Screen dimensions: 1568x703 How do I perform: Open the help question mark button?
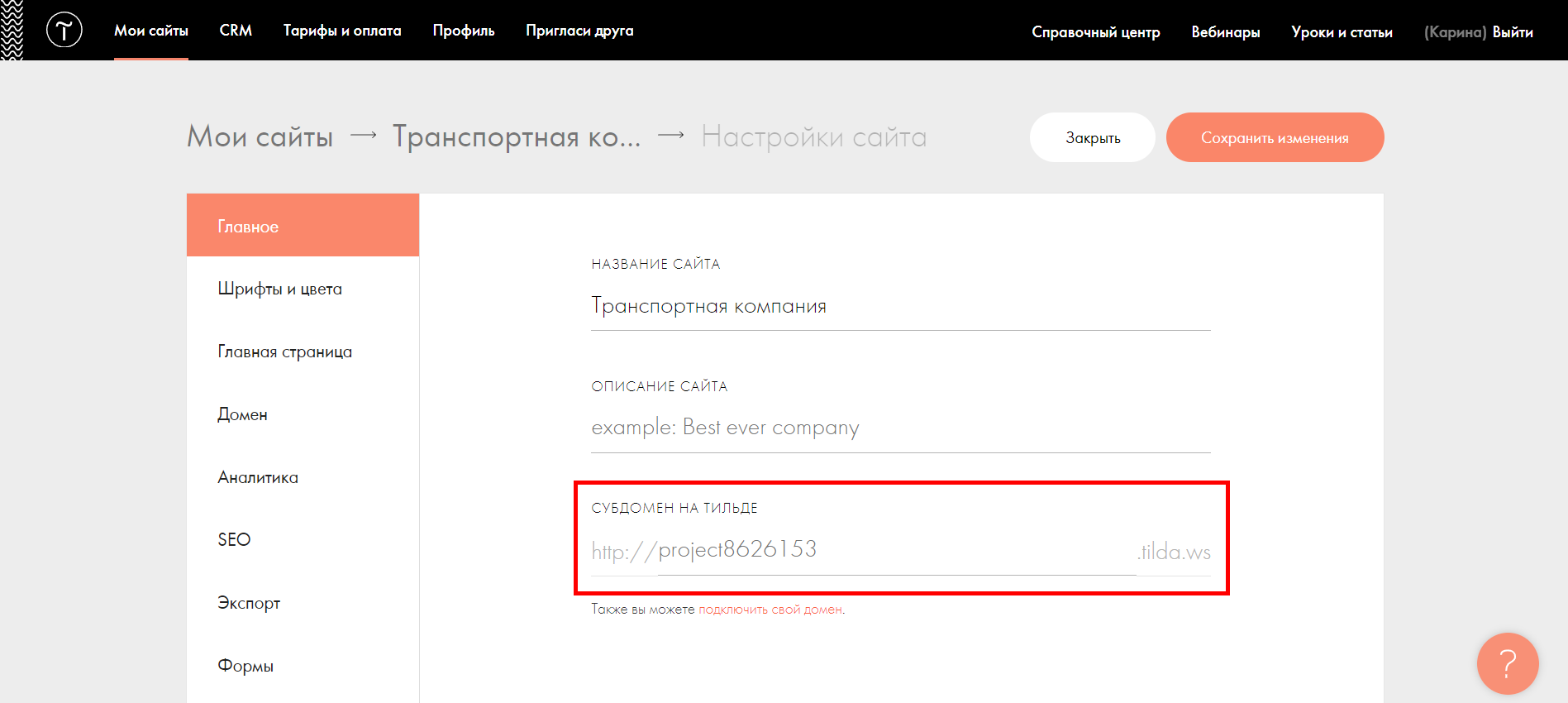pos(1507,663)
